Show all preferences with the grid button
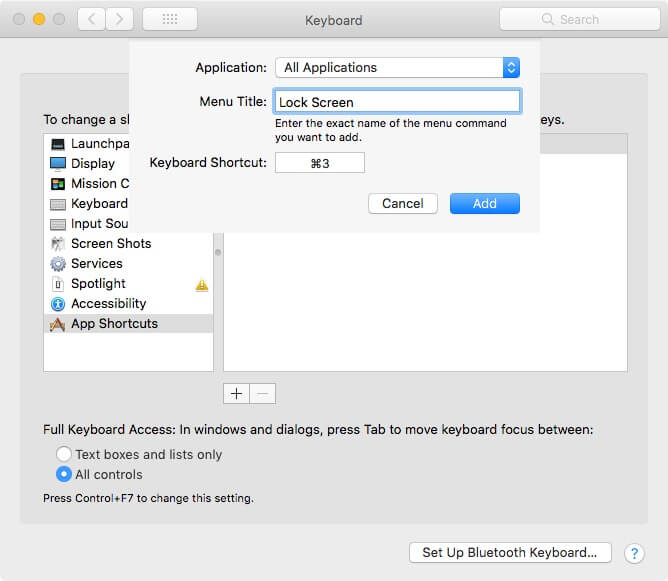 point(170,19)
